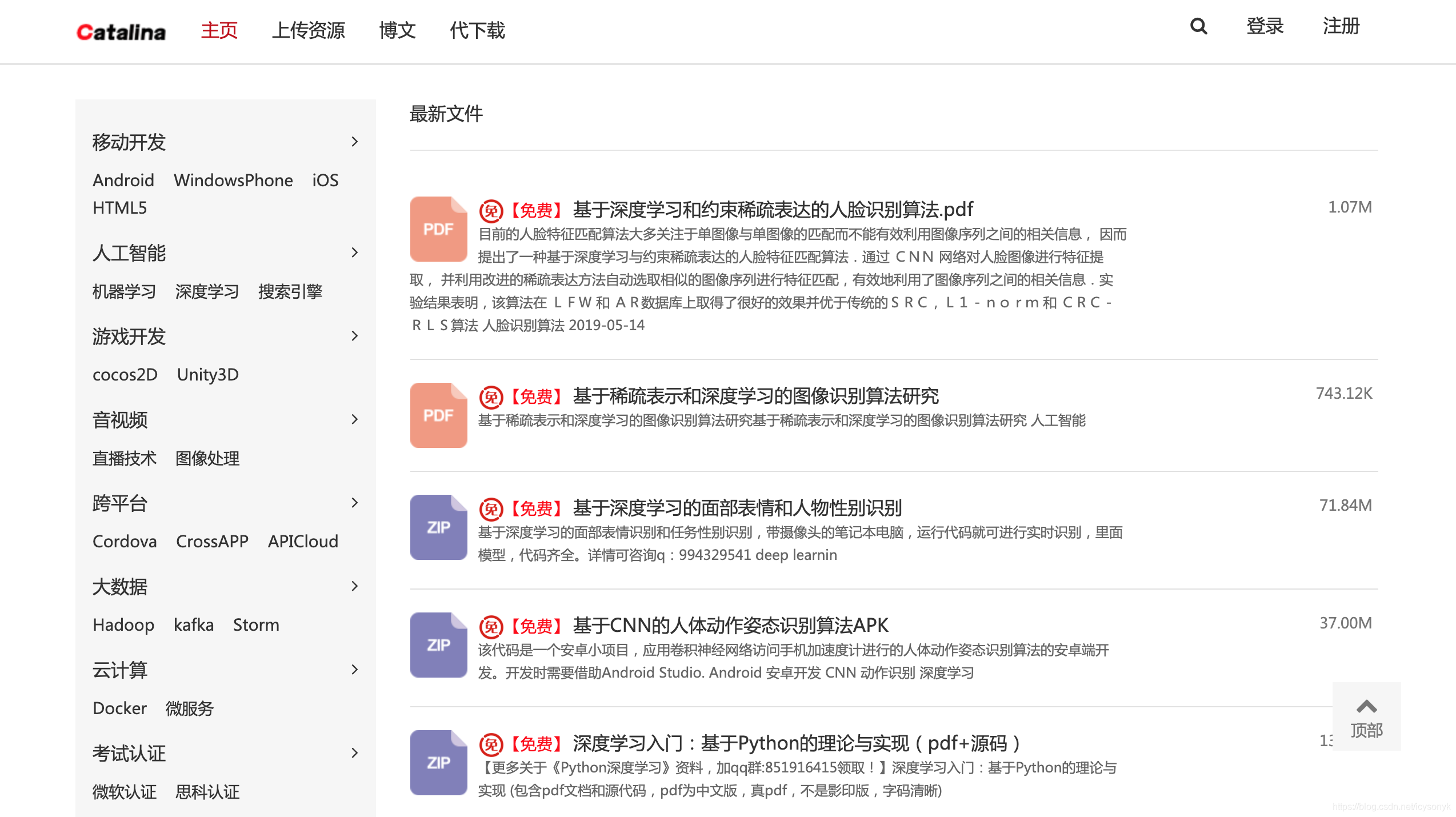Go to the 博文 nav tab

[x=397, y=30]
